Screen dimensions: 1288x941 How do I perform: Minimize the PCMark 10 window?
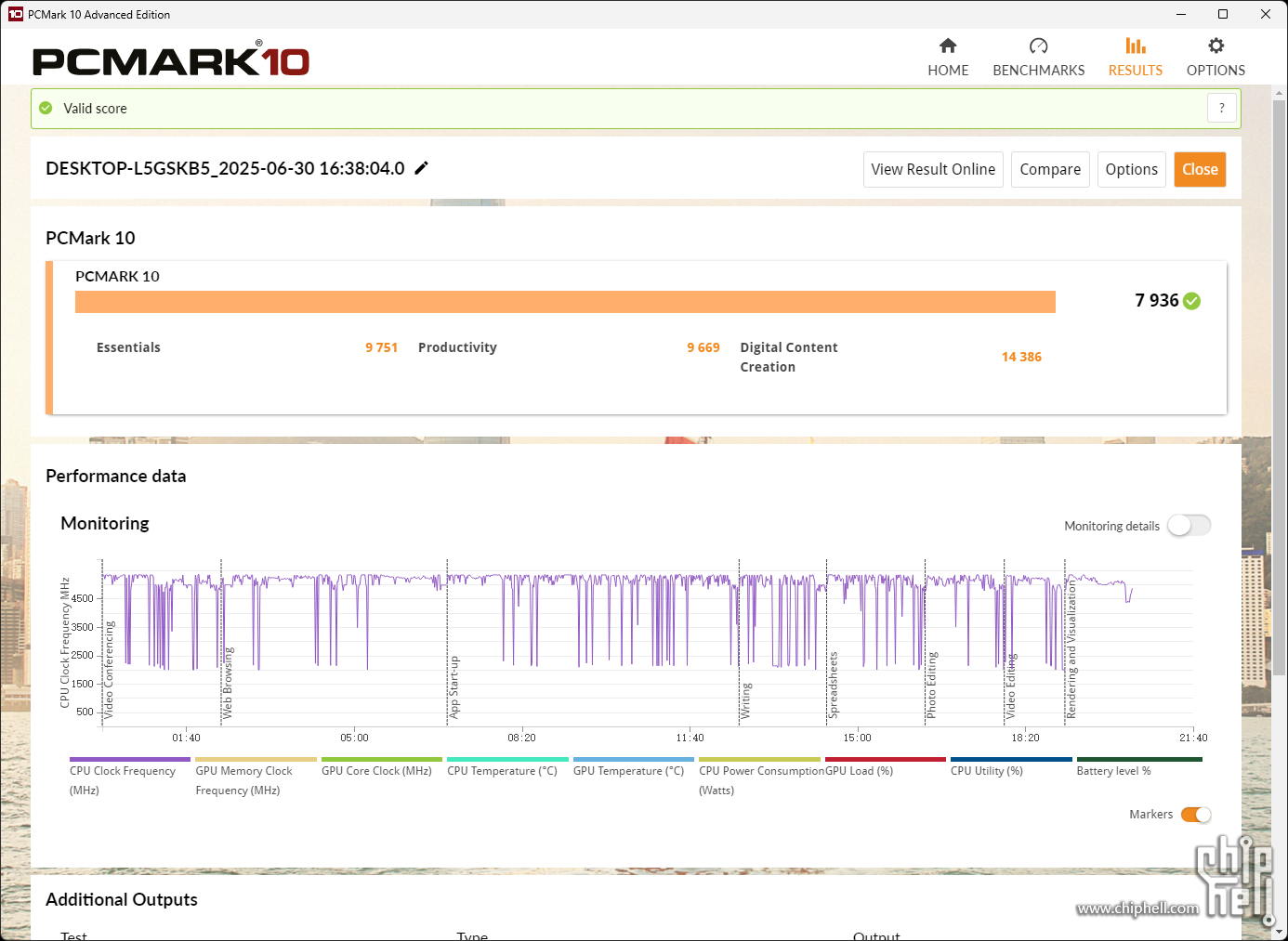(x=1180, y=14)
